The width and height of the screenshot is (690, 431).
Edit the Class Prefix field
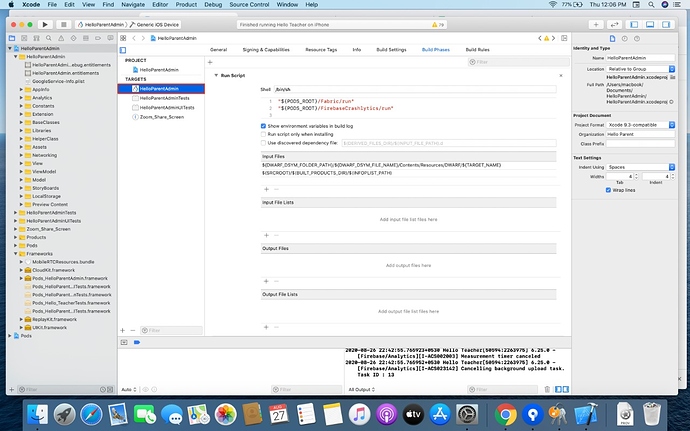point(640,144)
